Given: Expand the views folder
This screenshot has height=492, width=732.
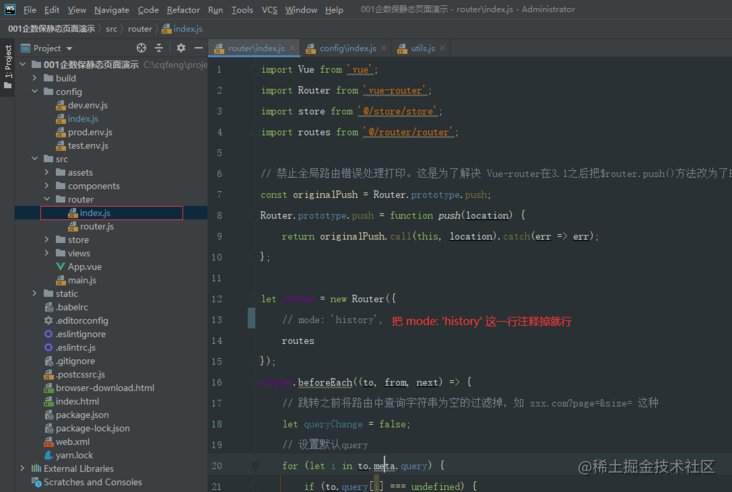Looking at the screenshot, I should (x=47, y=253).
